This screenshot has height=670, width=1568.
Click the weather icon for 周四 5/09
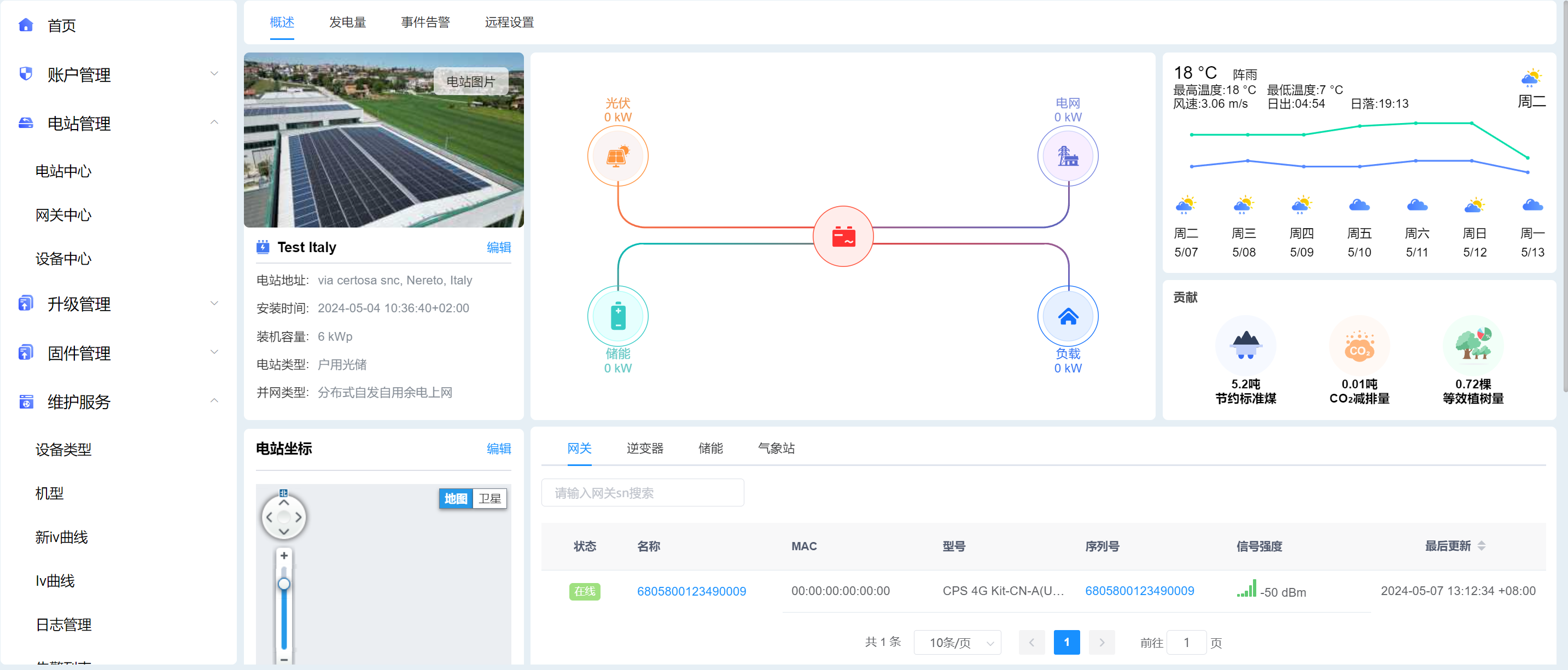point(1302,205)
